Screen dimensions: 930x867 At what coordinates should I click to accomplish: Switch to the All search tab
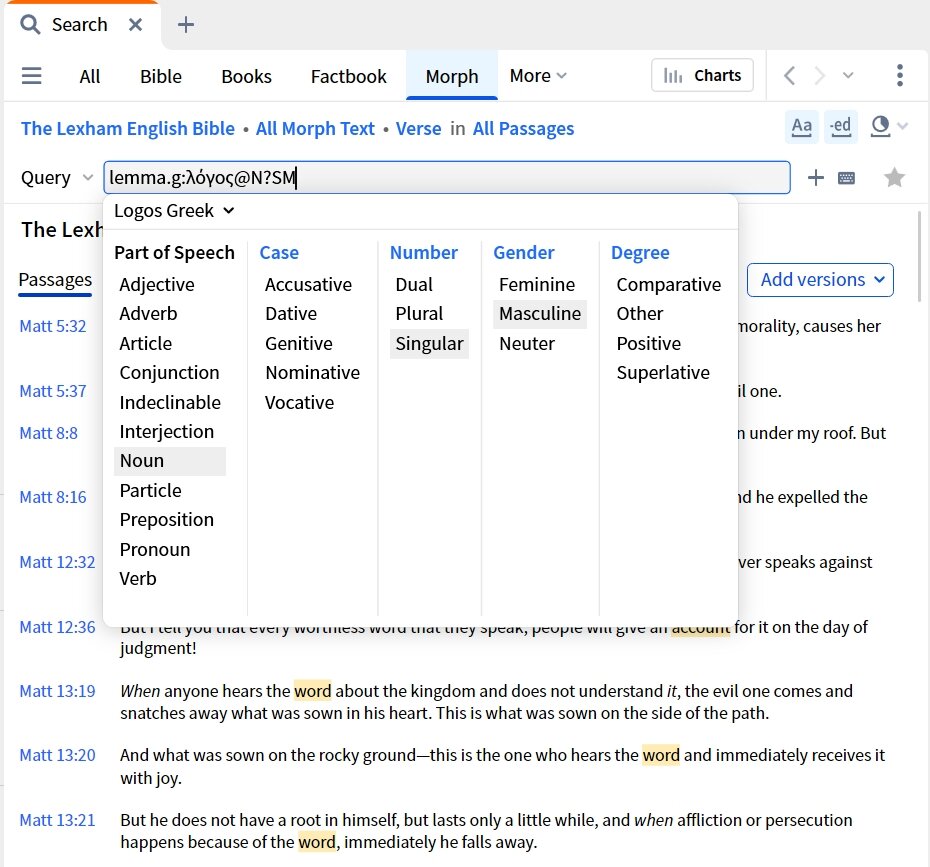[x=90, y=76]
